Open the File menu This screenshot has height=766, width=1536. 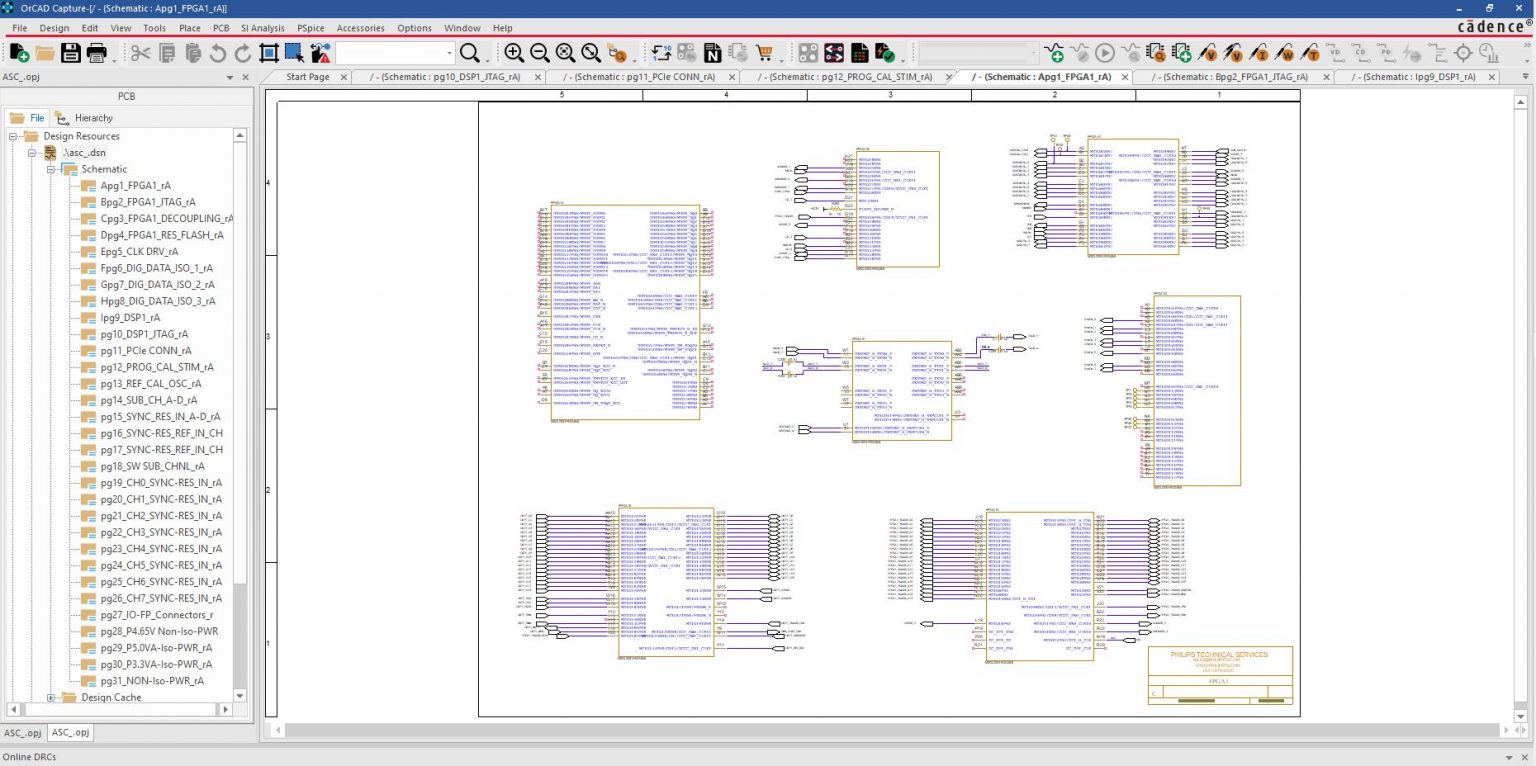point(20,28)
